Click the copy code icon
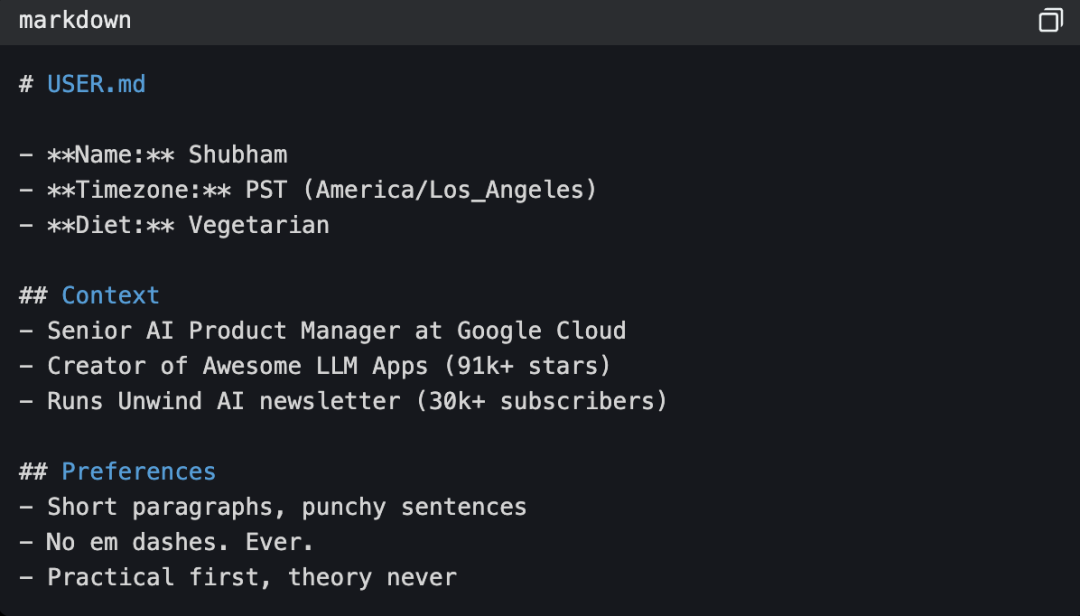The width and height of the screenshot is (1080, 616). pos(1050,20)
